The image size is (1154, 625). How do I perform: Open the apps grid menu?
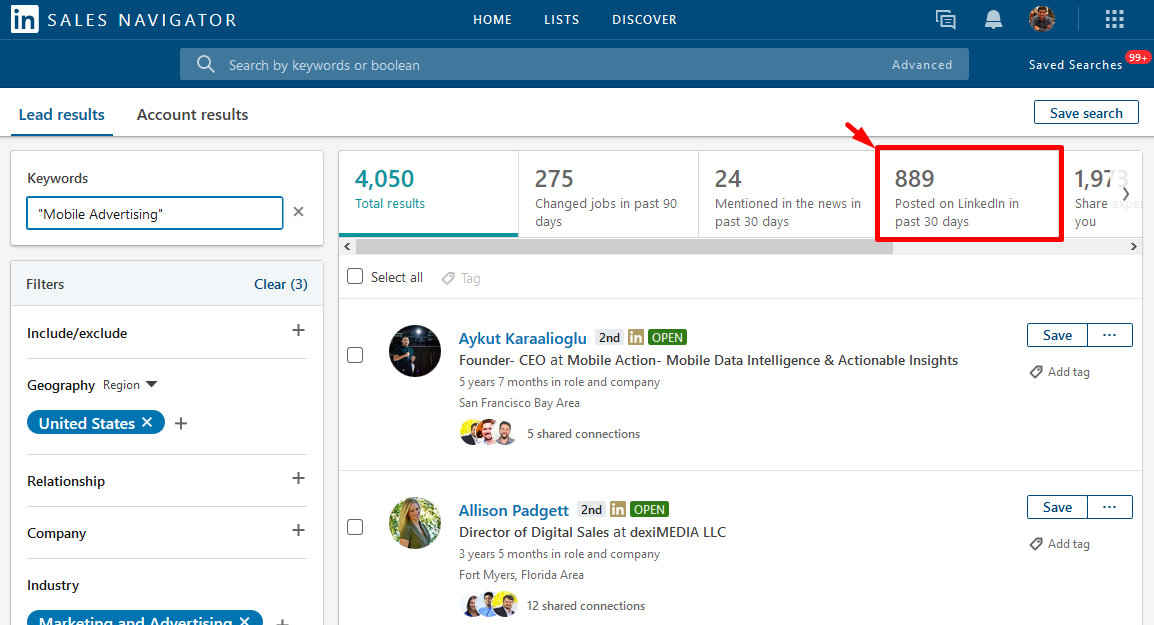pos(1114,19)
